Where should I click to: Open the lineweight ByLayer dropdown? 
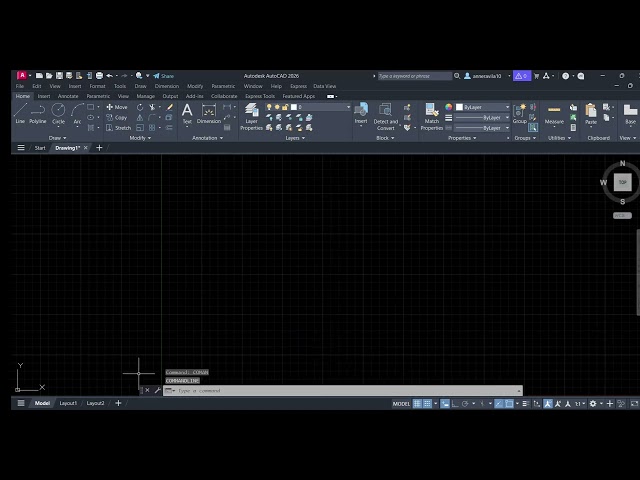[482, 118]
